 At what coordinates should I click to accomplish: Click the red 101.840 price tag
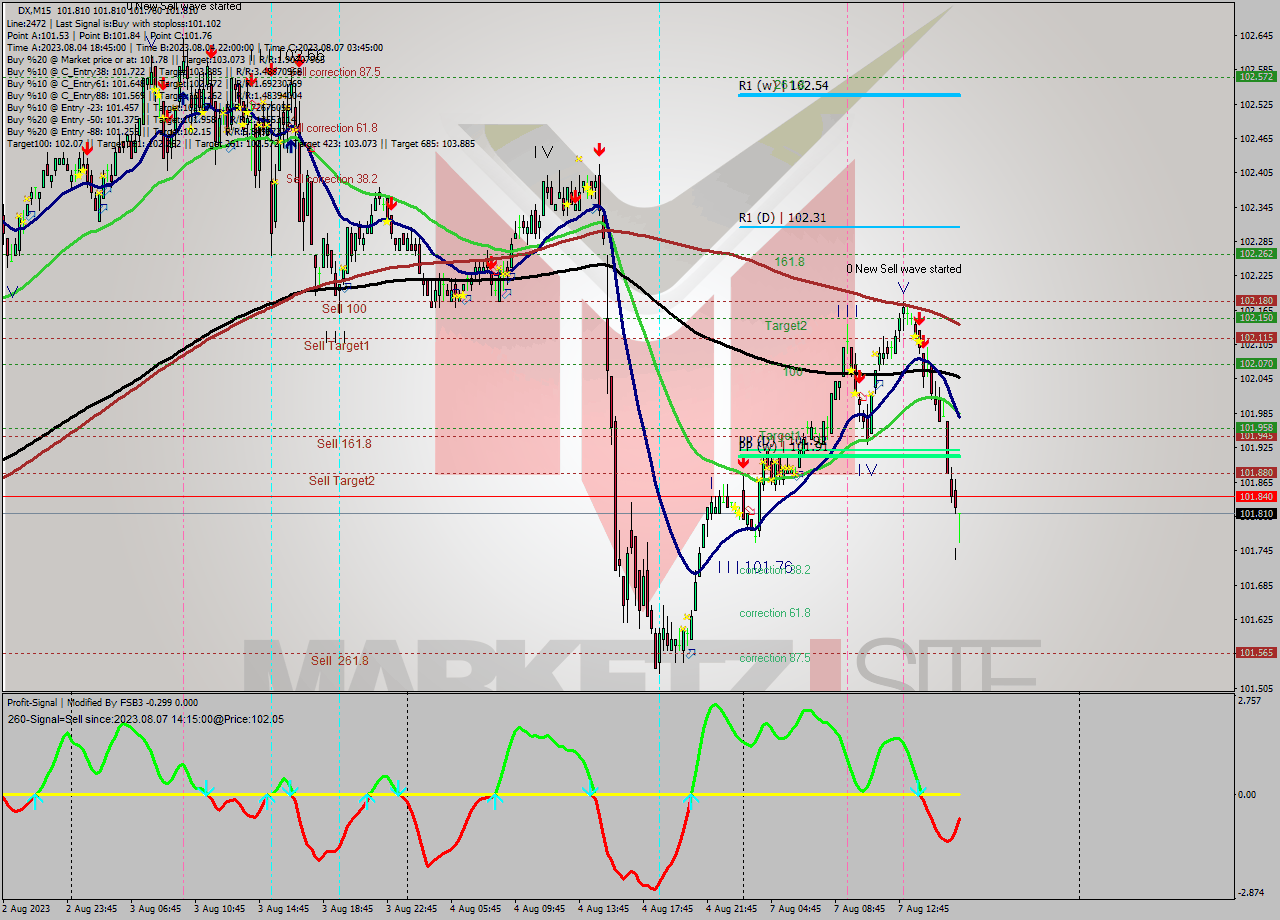(x=1256, y=496)
